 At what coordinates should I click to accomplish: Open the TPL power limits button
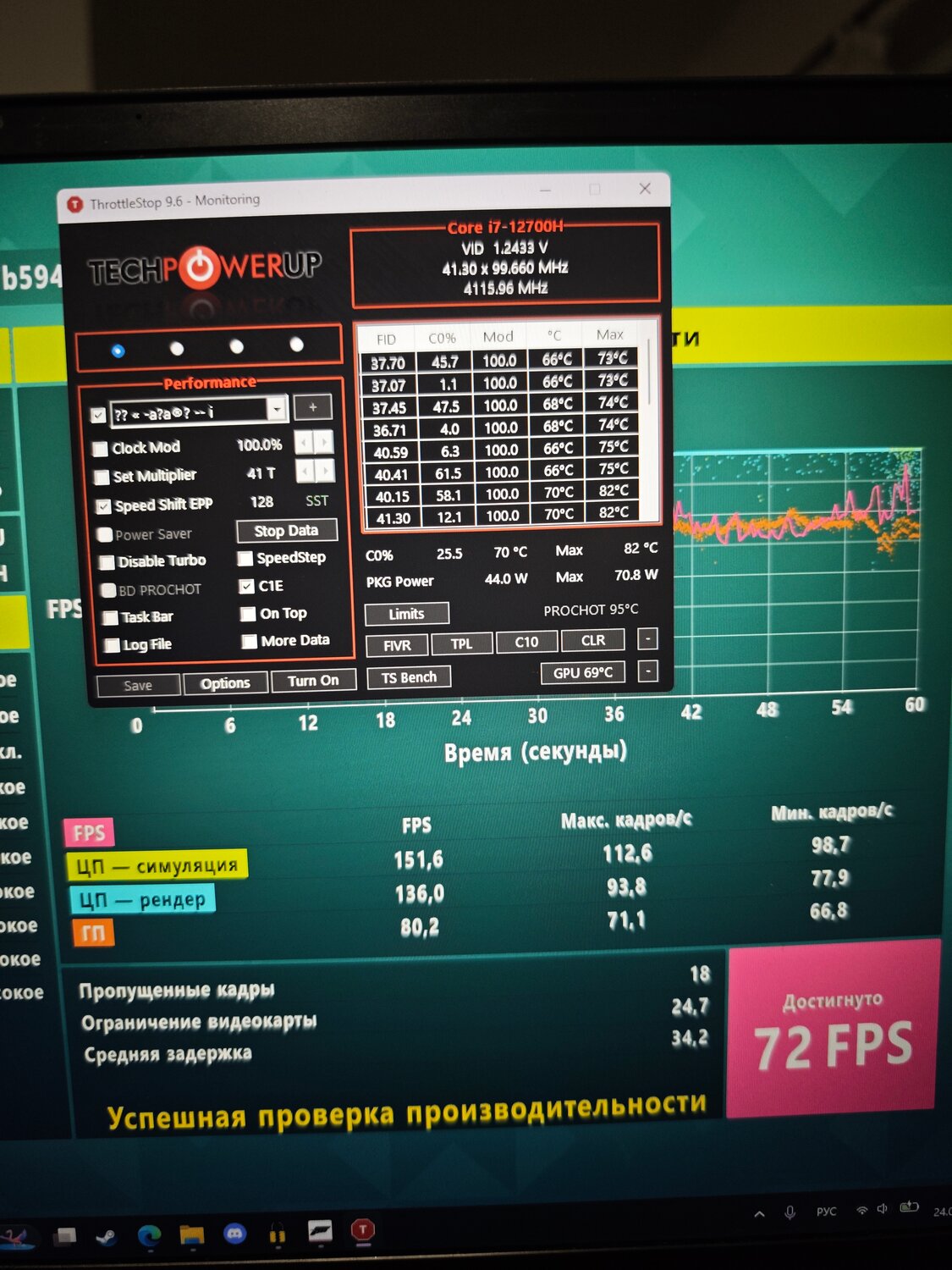(461, 644)
